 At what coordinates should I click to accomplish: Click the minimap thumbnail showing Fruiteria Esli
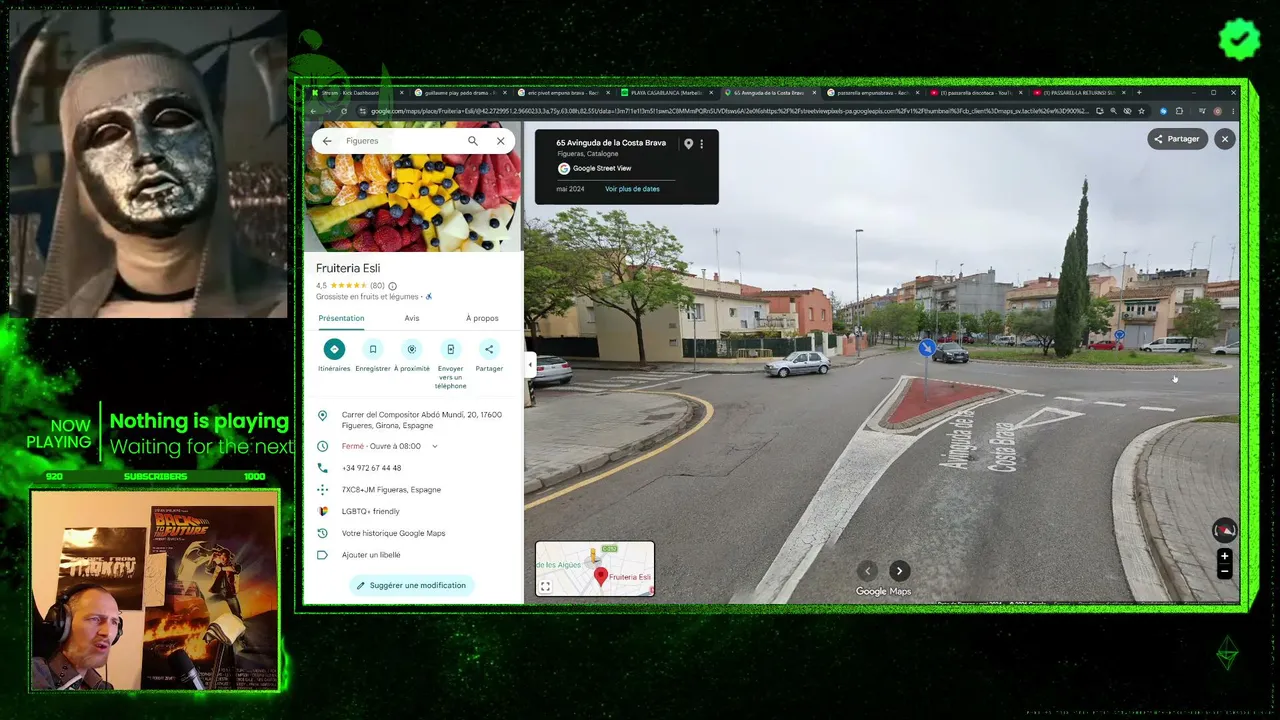[595, 569]
